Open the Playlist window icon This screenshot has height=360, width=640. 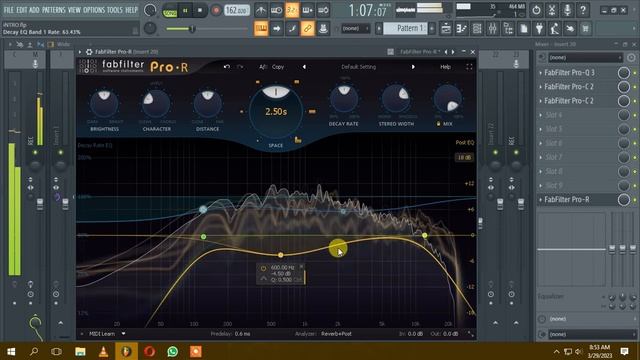(x=446, y=29)
